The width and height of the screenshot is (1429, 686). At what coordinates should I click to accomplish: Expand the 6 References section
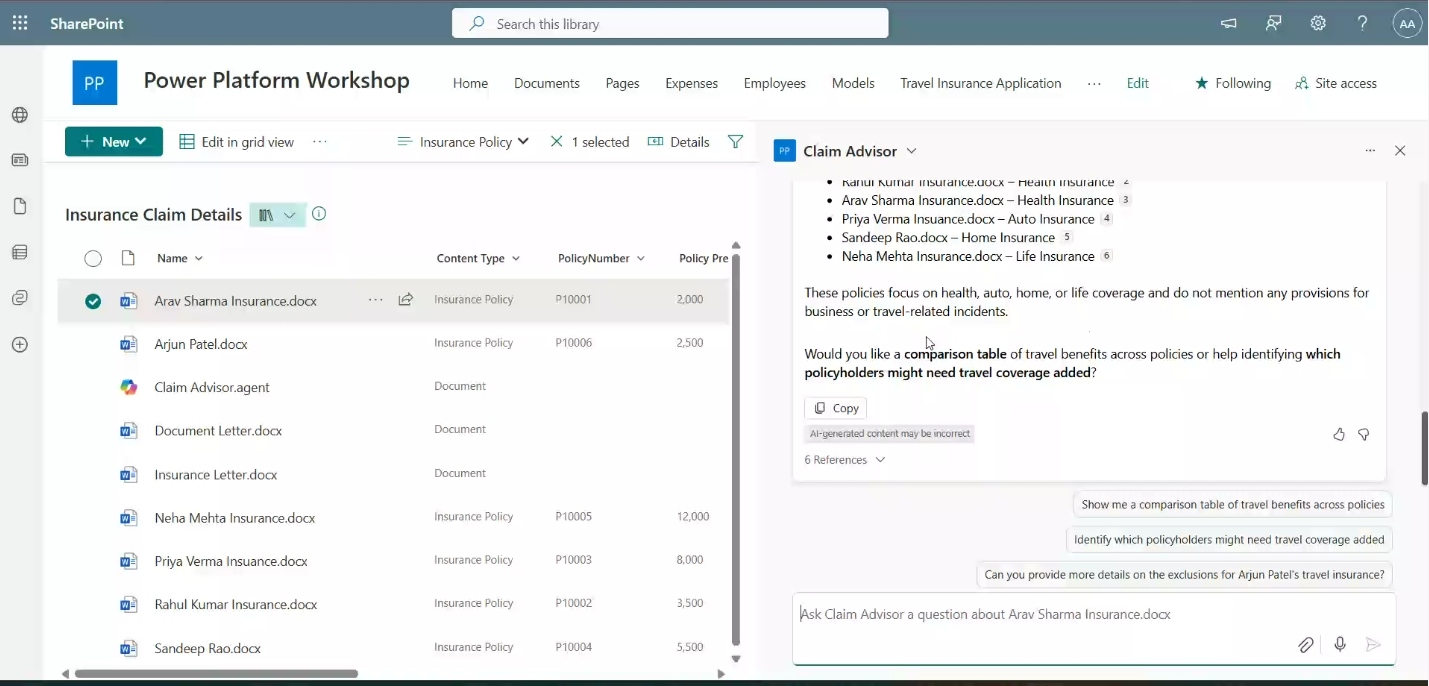845,460
